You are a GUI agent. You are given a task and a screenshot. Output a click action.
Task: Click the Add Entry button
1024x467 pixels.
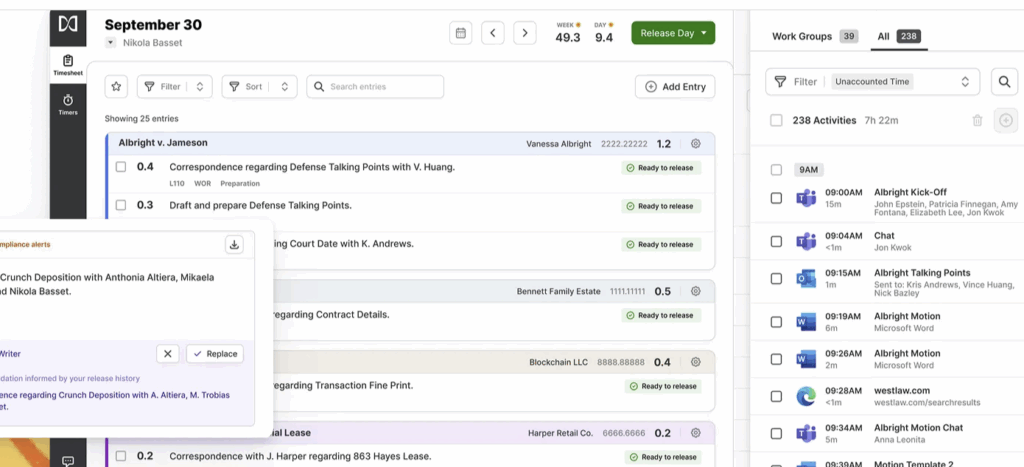pyautogui.click(x=675, y=87)
